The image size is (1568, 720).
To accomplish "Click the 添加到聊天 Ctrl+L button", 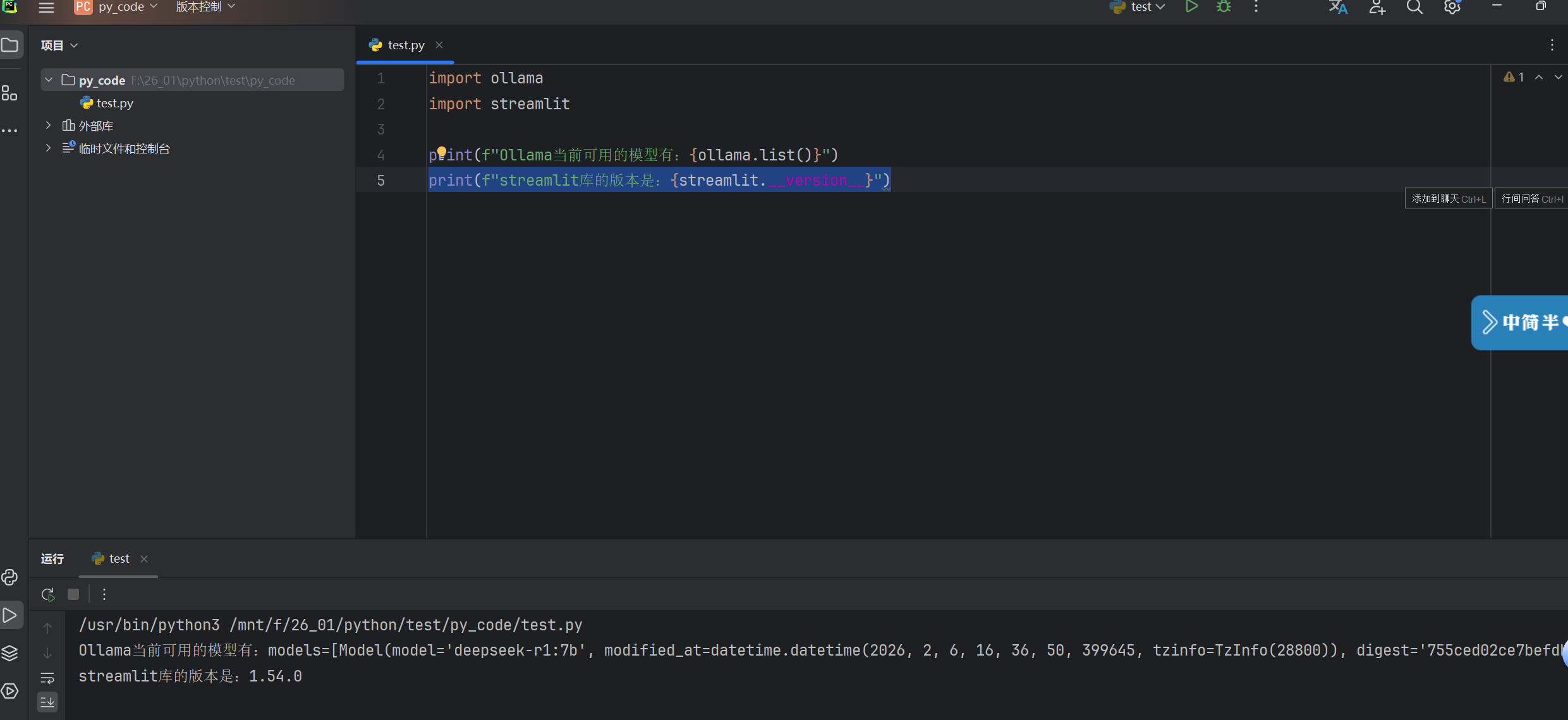I will point(1448,198).
